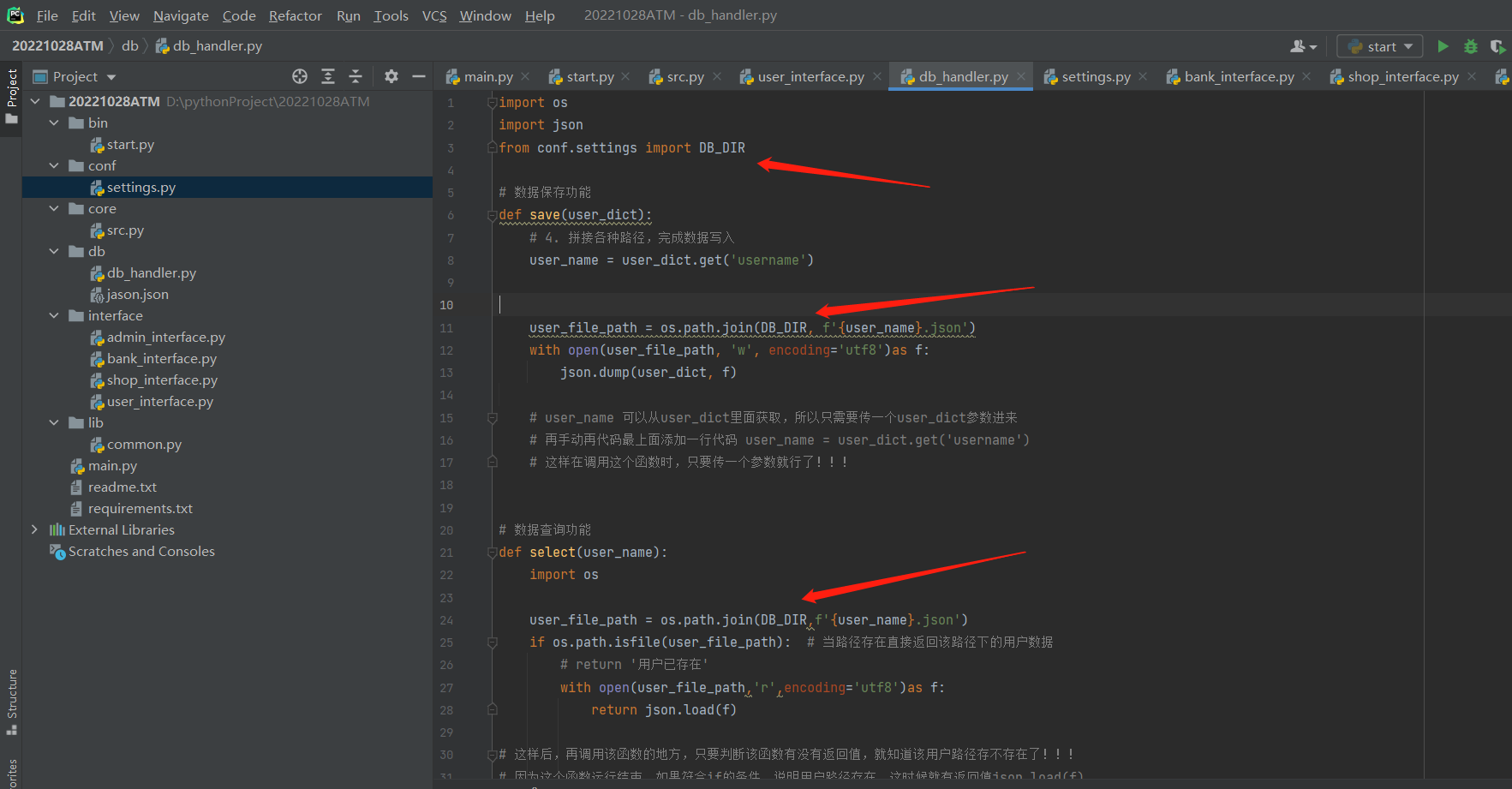
Task: Click db_handler.py breadcrumb in navigation bar
Action: (209, 46)
